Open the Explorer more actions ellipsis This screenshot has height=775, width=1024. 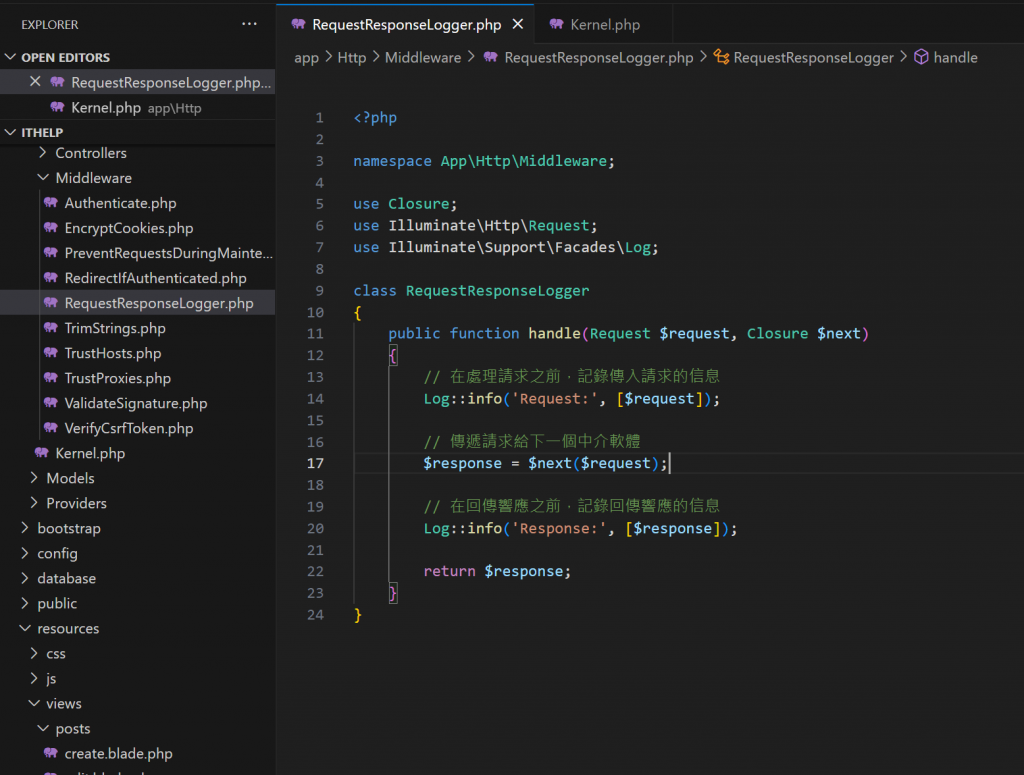tap(249, 24)
